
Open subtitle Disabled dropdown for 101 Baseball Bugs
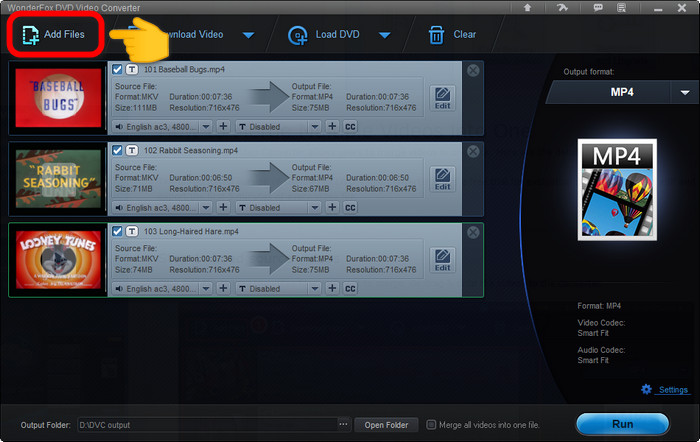pyautogui.click(x=279, y=127)
